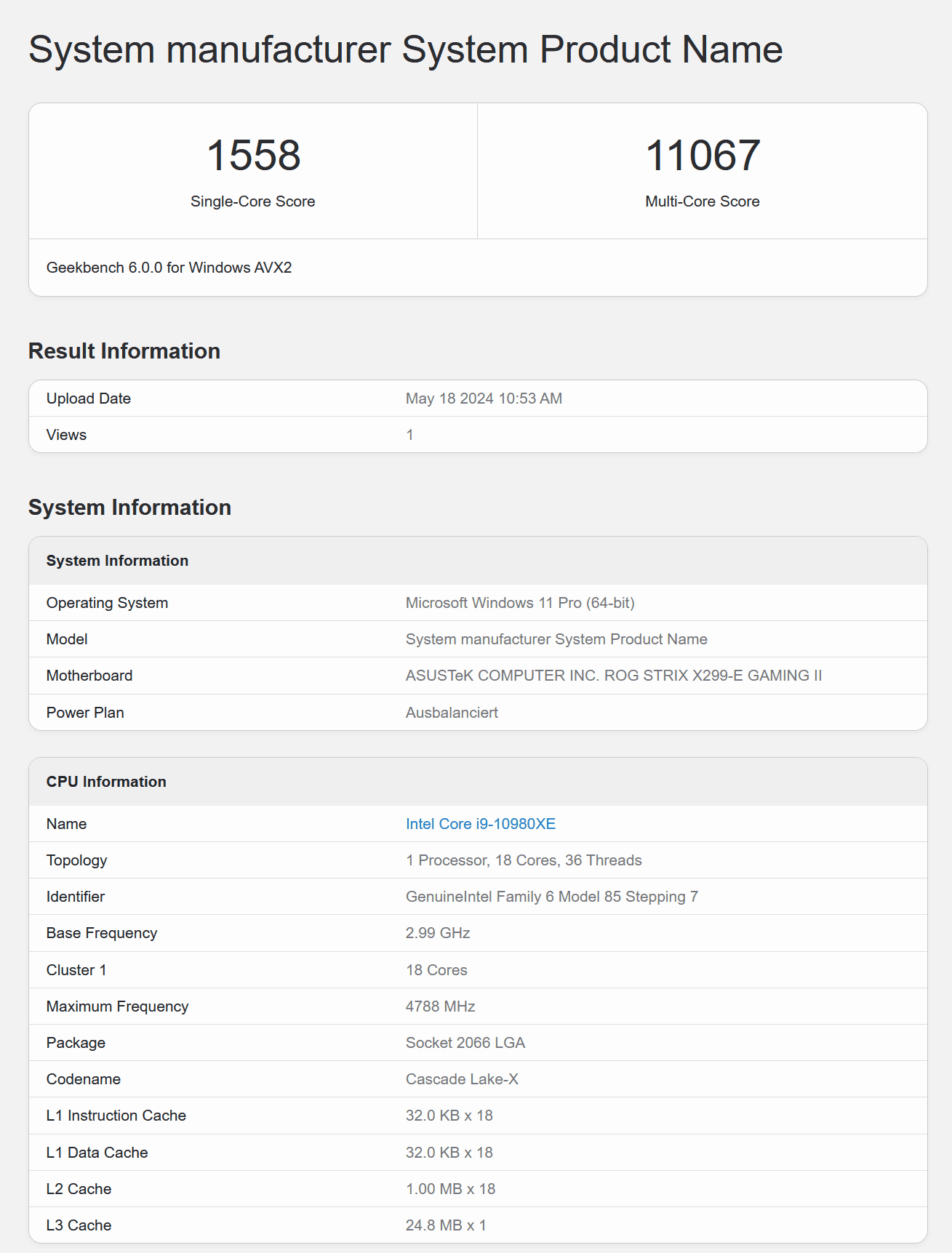952x1253 pixels.
Task: Click the L1 Data Cache label
Action: coord(97,1153)
